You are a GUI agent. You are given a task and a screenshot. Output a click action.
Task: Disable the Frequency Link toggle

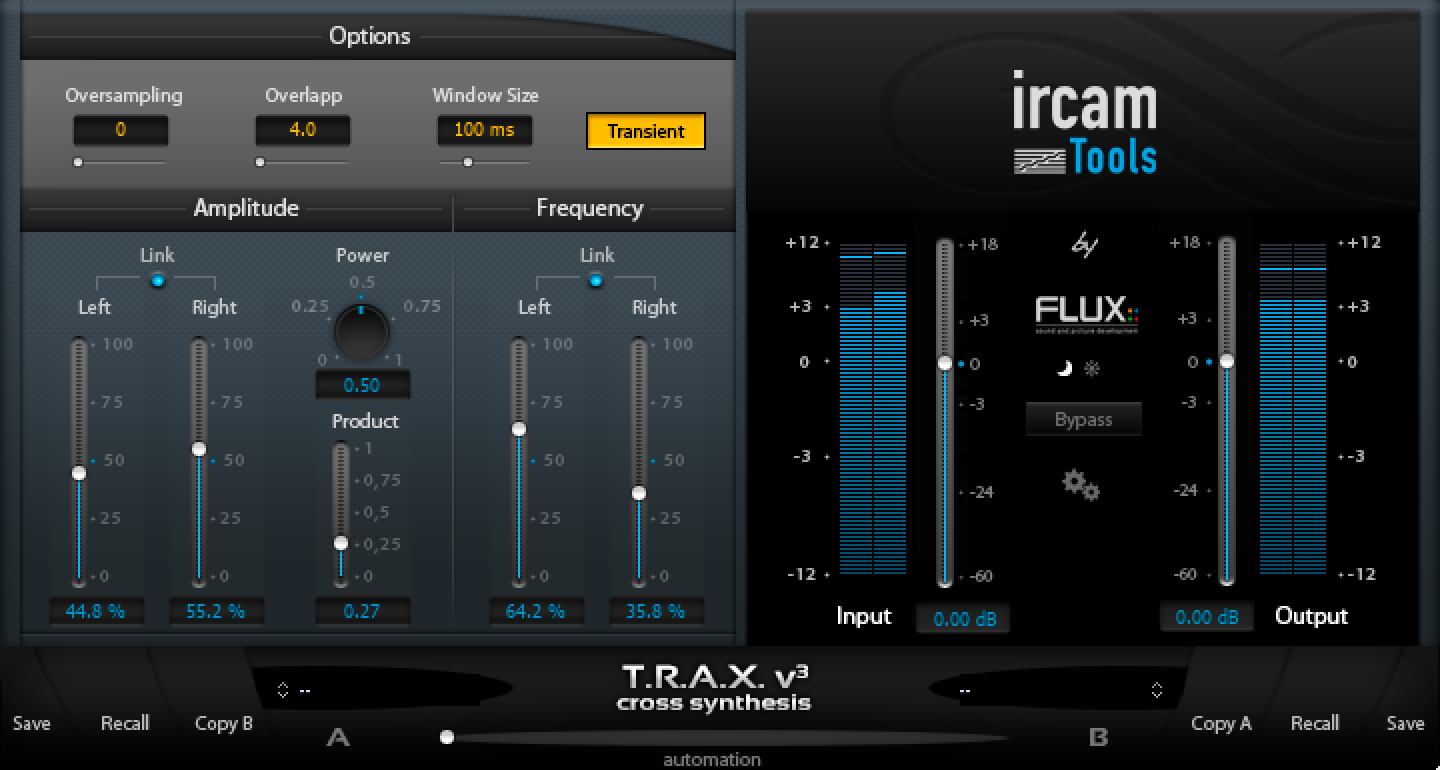(x=596, y=281)
